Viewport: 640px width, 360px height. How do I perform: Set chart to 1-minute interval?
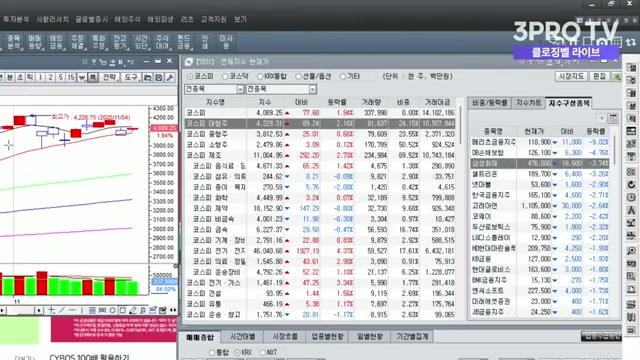[40, 77]
